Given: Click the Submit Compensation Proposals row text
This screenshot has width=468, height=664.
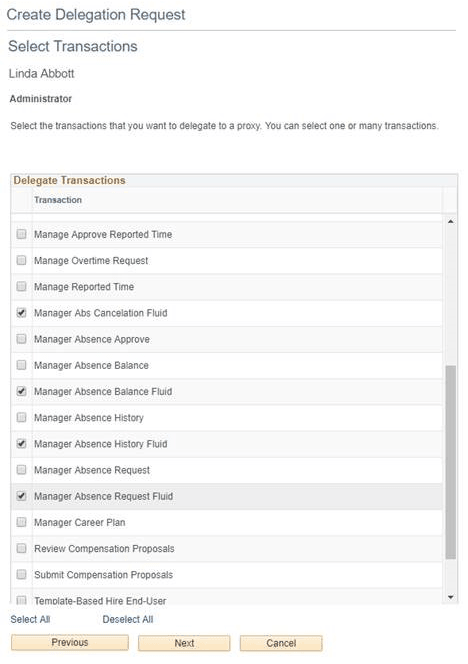Looking at the screenshot, I should tap(103, 575).
